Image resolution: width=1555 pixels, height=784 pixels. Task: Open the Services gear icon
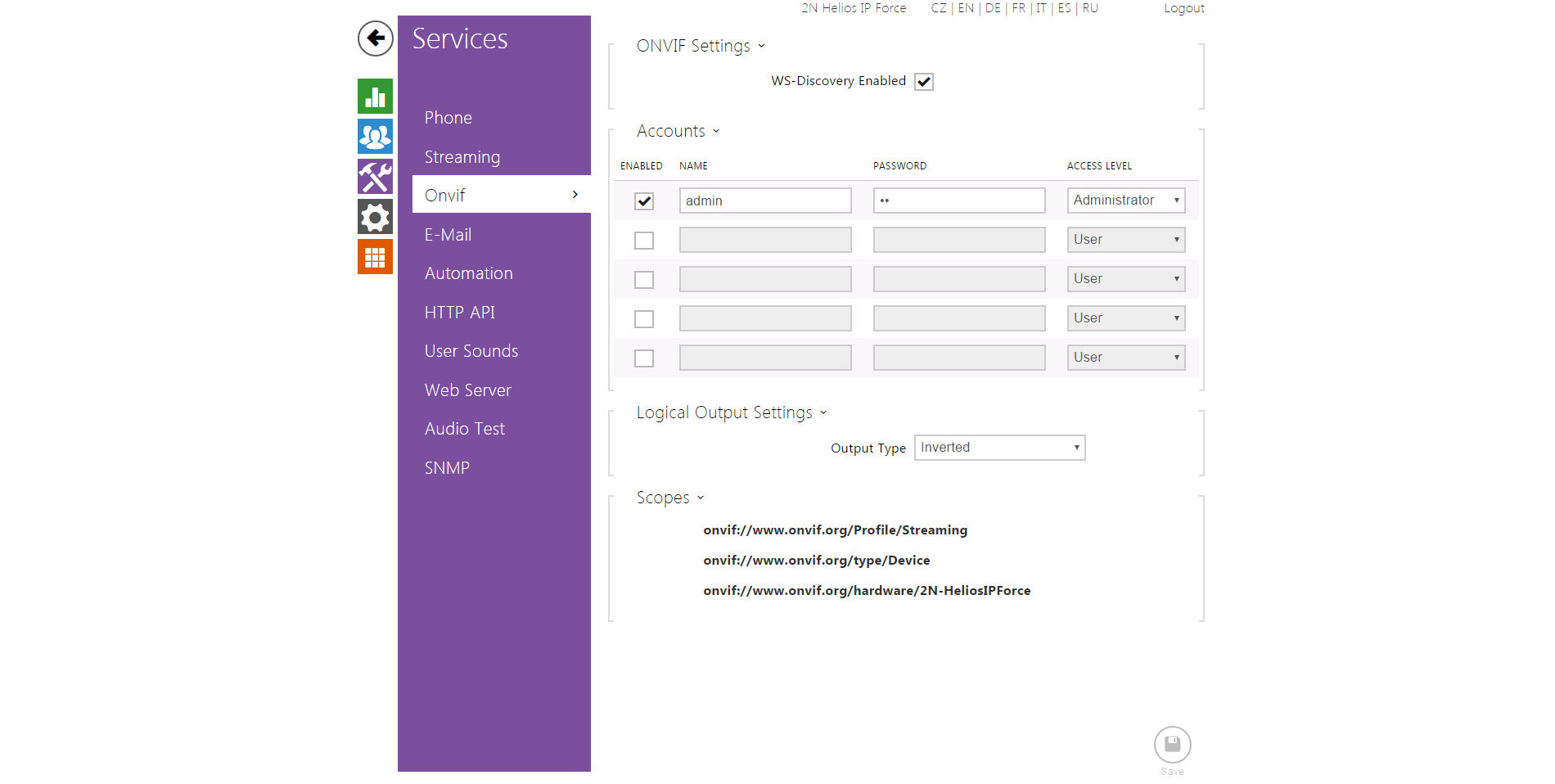375,217
